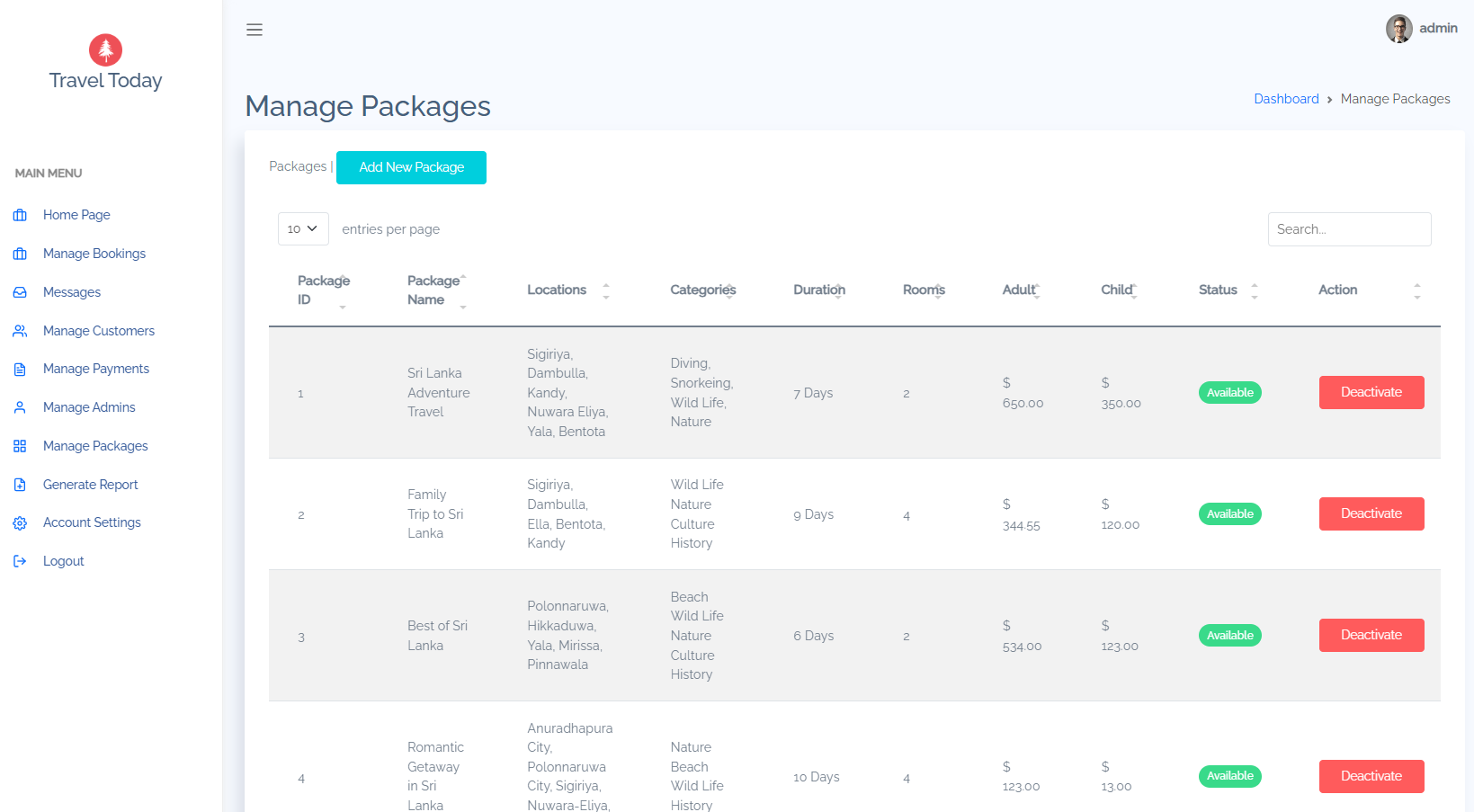
Task: Click the Logout arrow icon
Action: click(x=20, y=560)
